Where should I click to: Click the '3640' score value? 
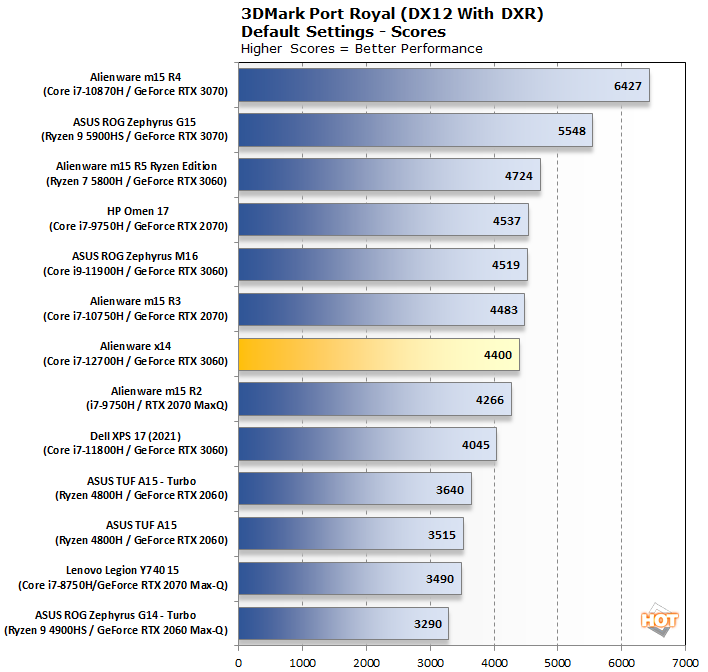pyautogui.click(x=450, y=490)
